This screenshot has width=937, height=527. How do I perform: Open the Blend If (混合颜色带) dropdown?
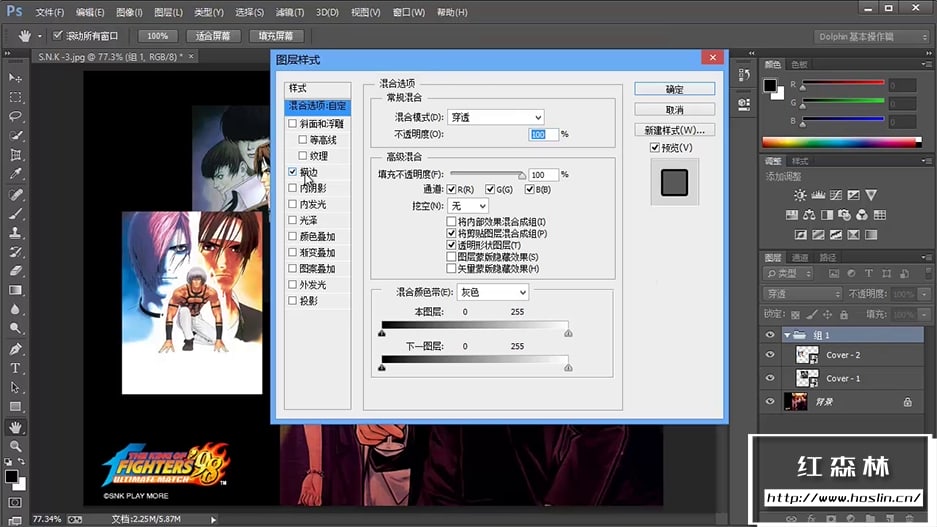tap(492, 292)
